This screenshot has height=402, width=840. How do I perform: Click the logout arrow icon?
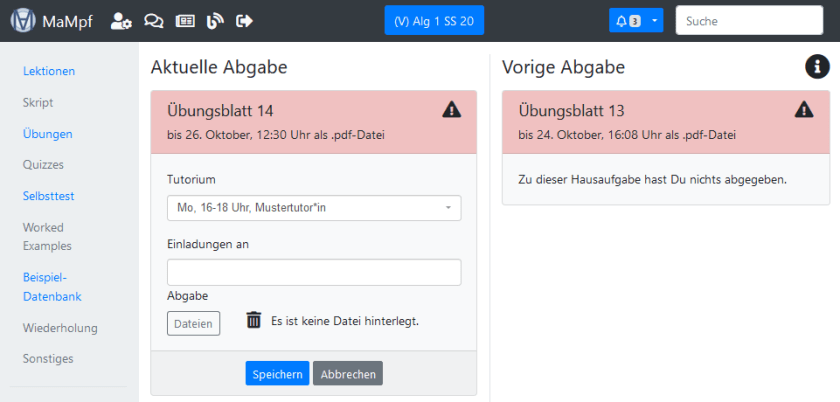click(244, 21)
